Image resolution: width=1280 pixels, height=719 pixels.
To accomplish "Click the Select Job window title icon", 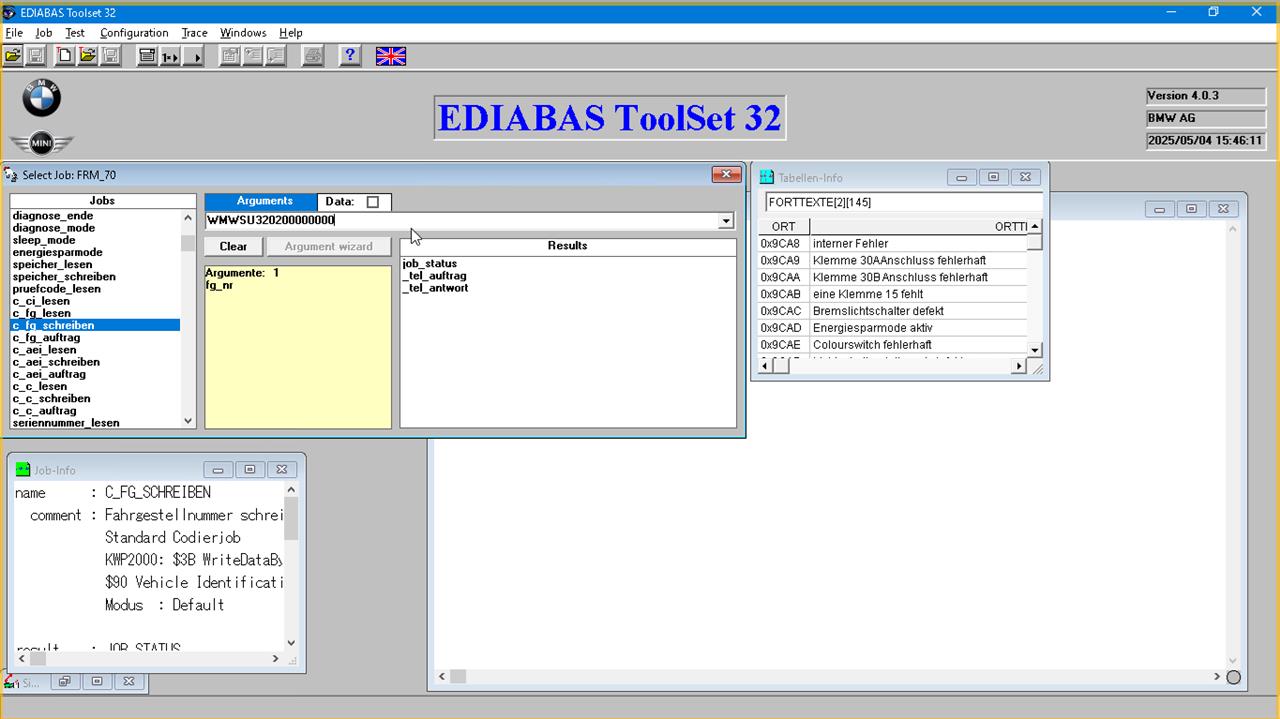I will (11, 175).
